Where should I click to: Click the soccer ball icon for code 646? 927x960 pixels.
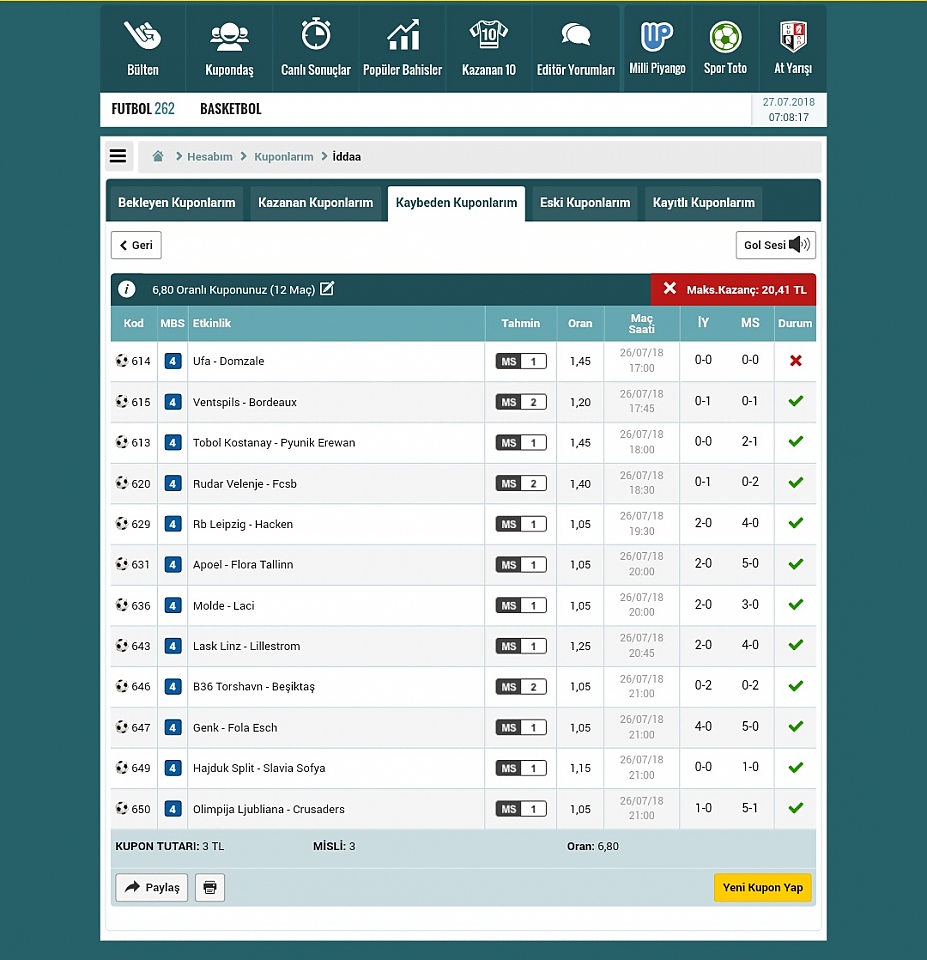122,686
